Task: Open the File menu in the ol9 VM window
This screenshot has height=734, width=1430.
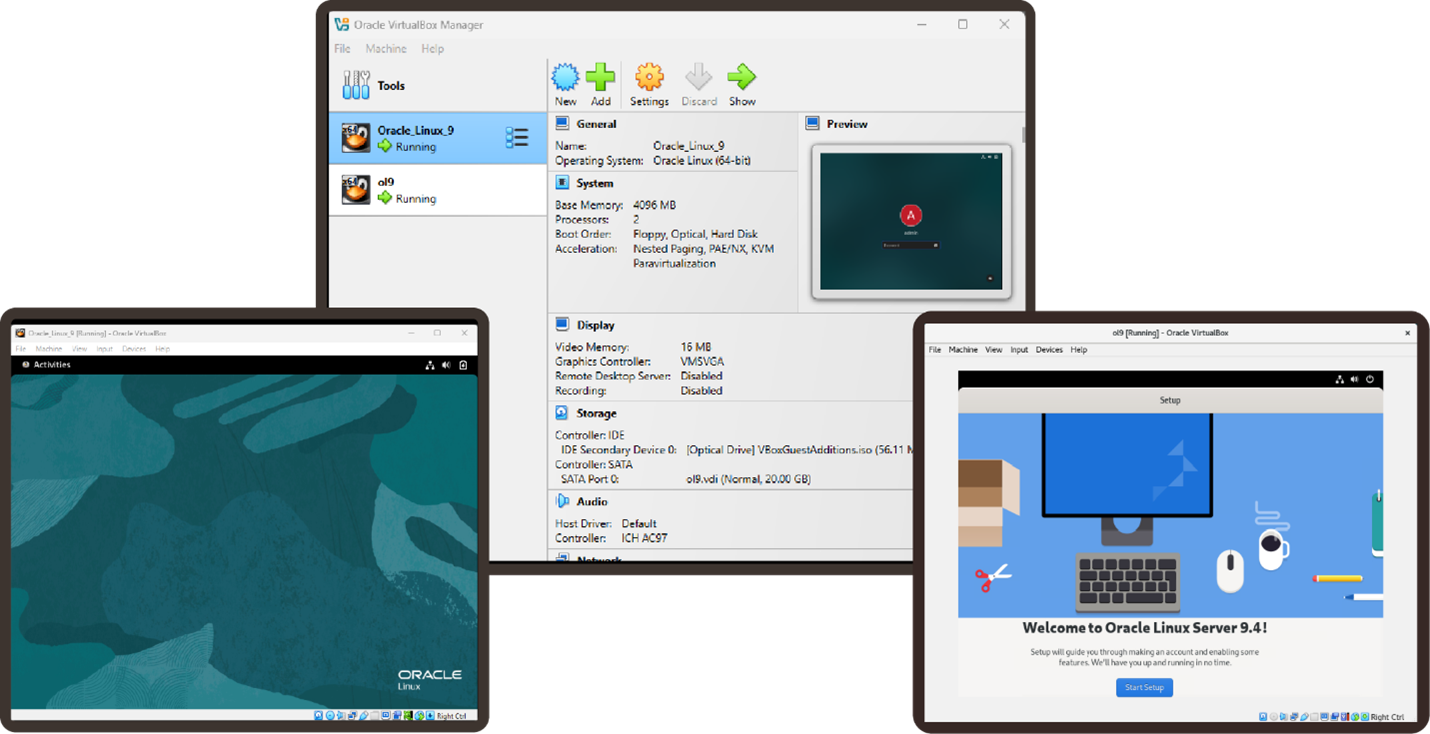Action: click(935, 350)
